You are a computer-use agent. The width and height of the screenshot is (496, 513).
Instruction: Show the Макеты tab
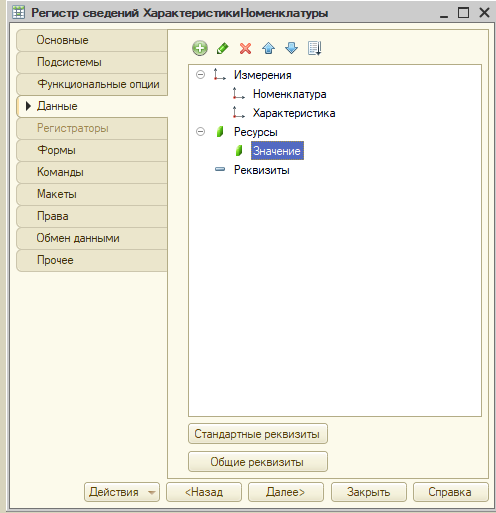[92, 194]
